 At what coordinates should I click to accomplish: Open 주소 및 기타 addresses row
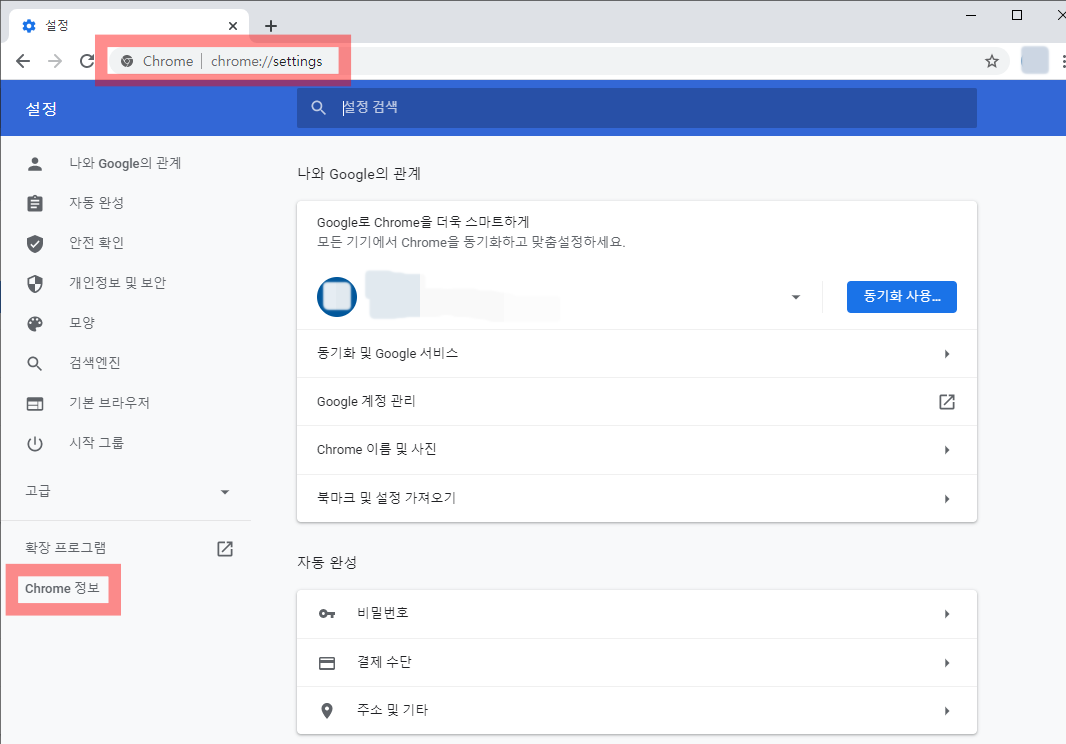point(636,711)
